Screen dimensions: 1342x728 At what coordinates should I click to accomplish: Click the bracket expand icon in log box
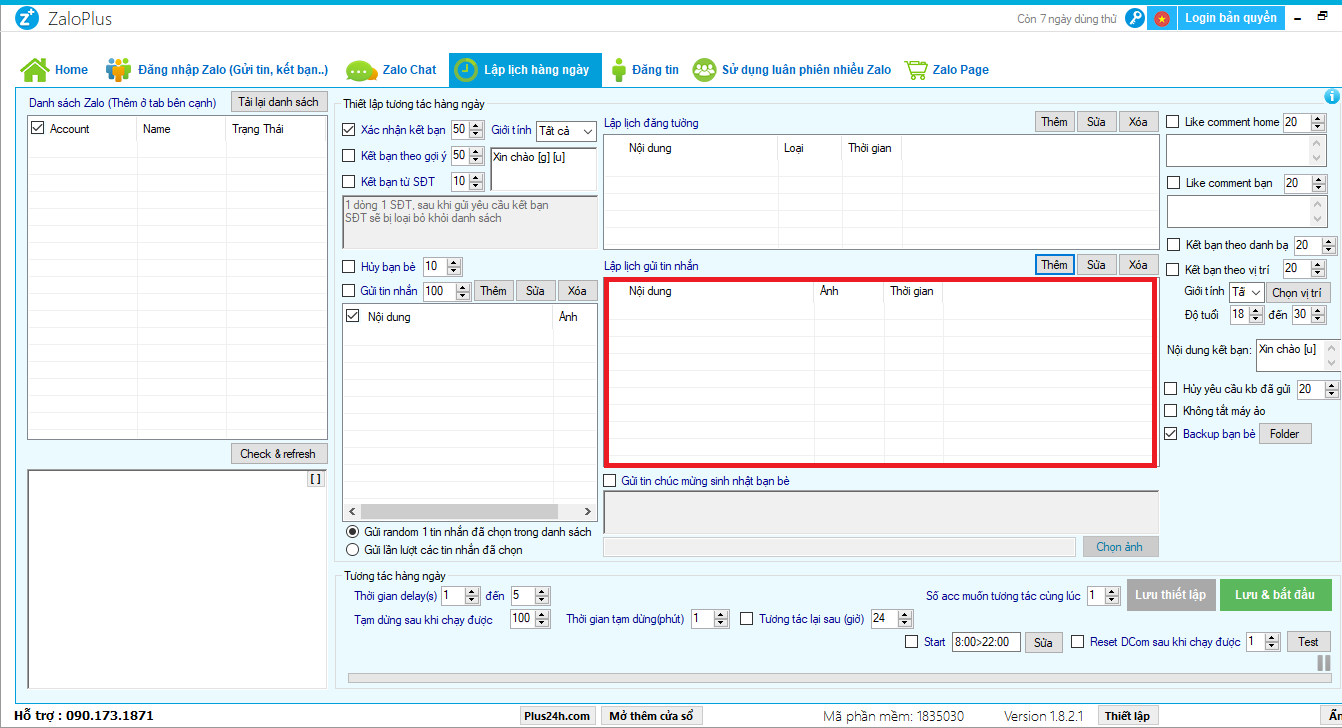pyautogui.click(x=315, y=479)
